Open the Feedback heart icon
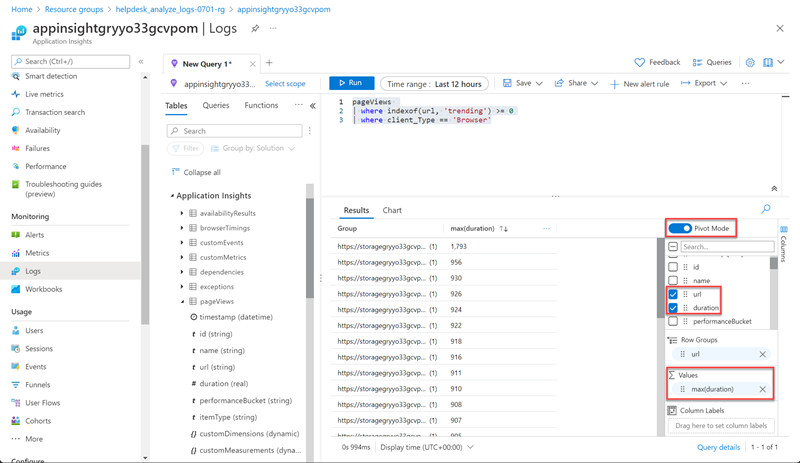This screenshot has height=463, width=800. tap(639, 62)
